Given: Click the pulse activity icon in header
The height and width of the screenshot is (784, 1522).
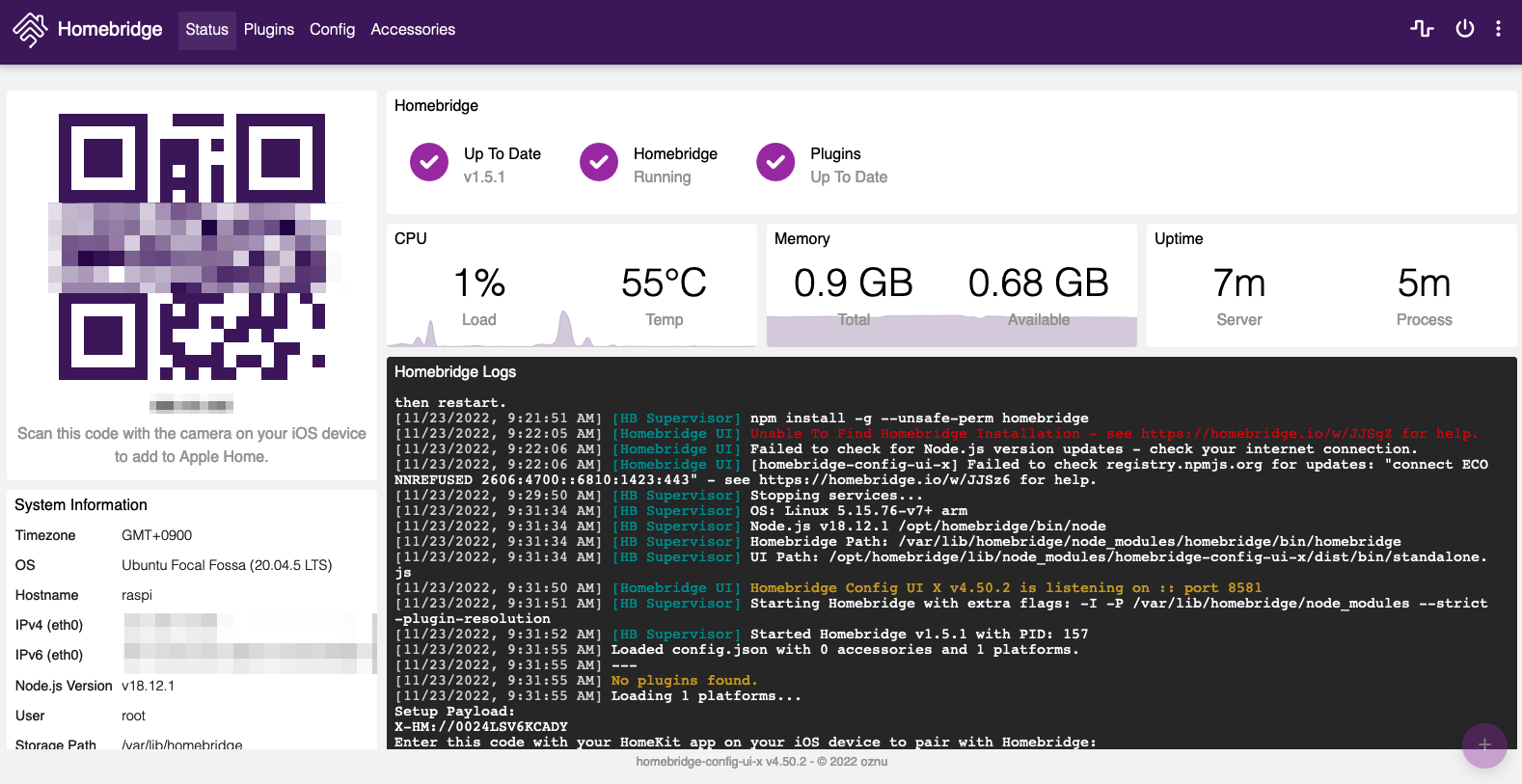Looking at the screenshot, I should [1422, 29].
